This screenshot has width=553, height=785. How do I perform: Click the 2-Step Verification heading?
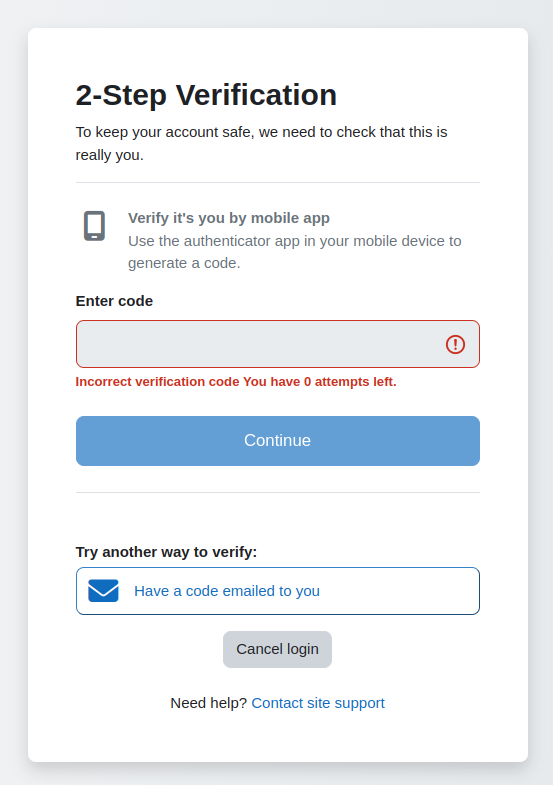click(x=206, y=95)
